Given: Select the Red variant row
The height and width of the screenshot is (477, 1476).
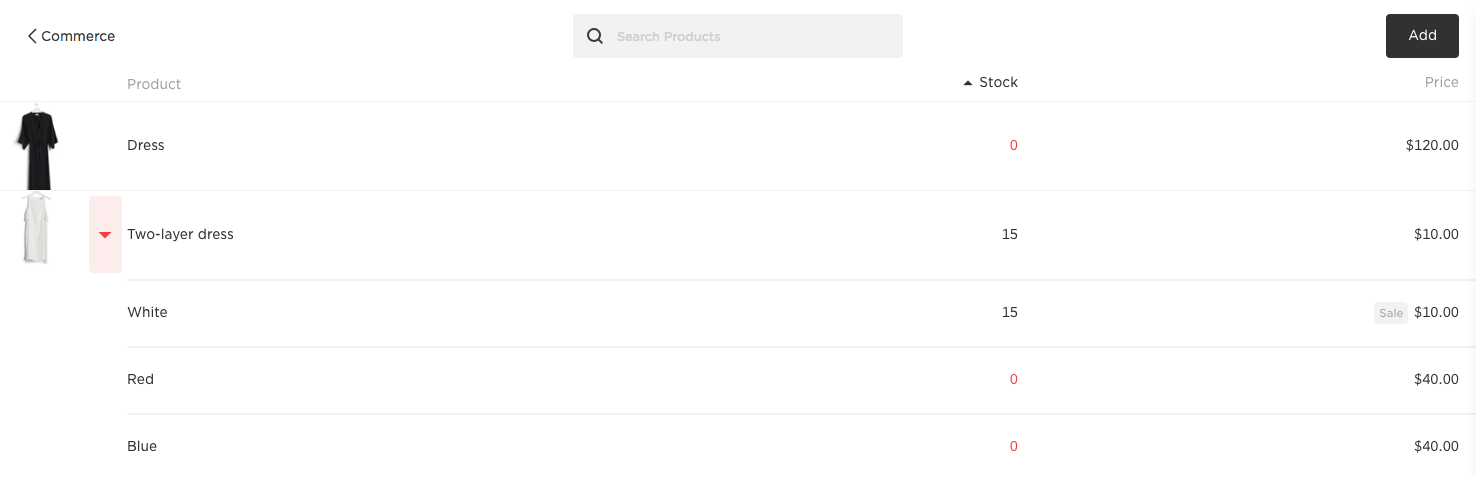Looking at the screenshot, I should [141, 379].
